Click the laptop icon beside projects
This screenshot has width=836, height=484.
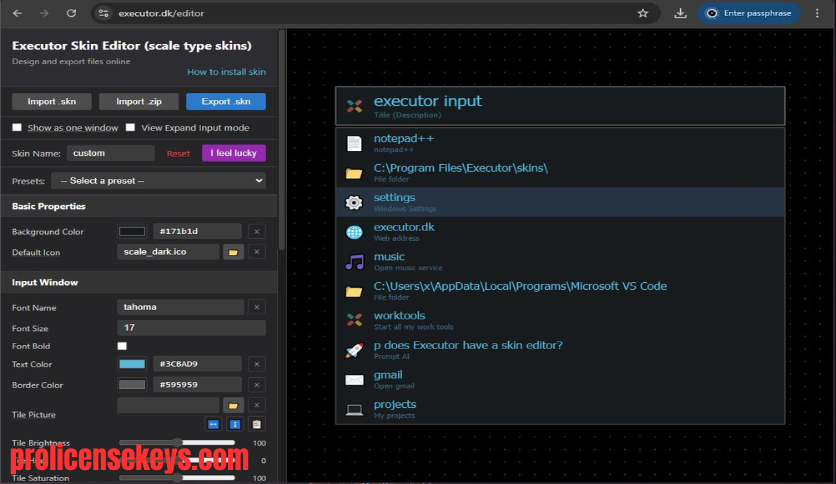pyautogui.click(x=354, y=410)
